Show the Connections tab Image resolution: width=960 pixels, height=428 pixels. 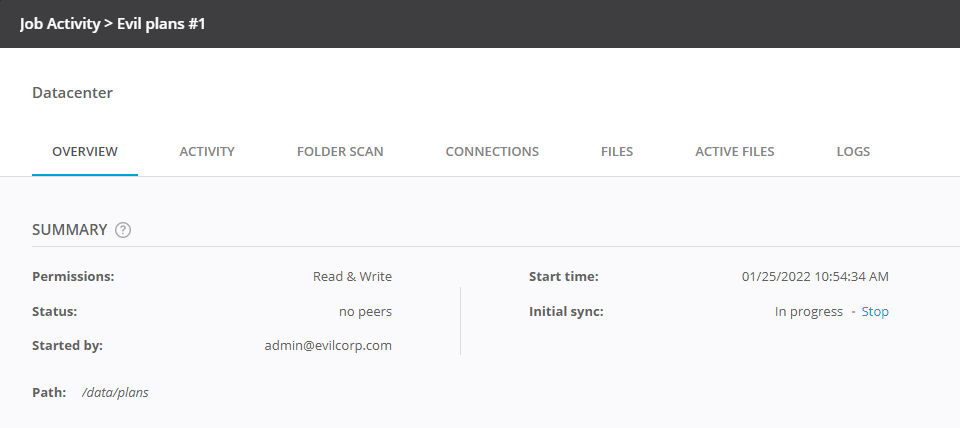pyautogui.click(x=492, y=152)
